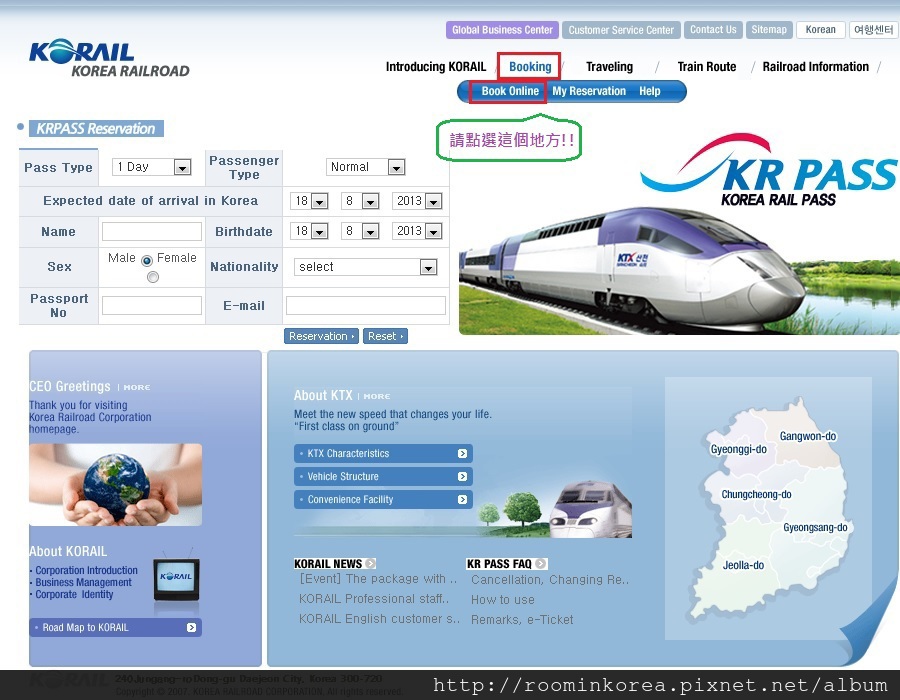Image resolution: width=900 pixels, height=700 pixels.
Task: Click the Contact Us button
Action: click(713, 30)
